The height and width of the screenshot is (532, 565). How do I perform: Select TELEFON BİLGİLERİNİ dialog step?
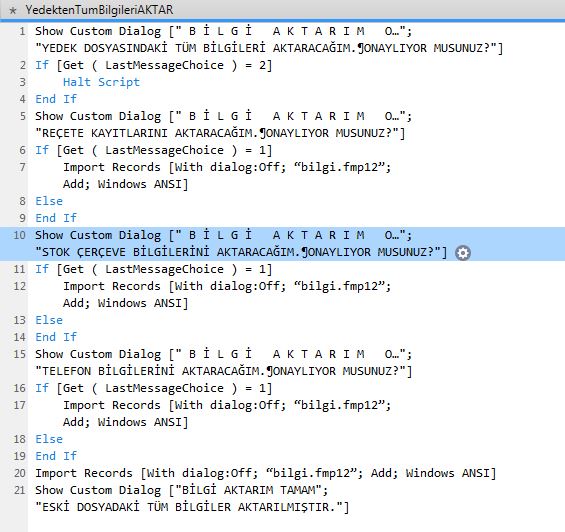[223, 362]
